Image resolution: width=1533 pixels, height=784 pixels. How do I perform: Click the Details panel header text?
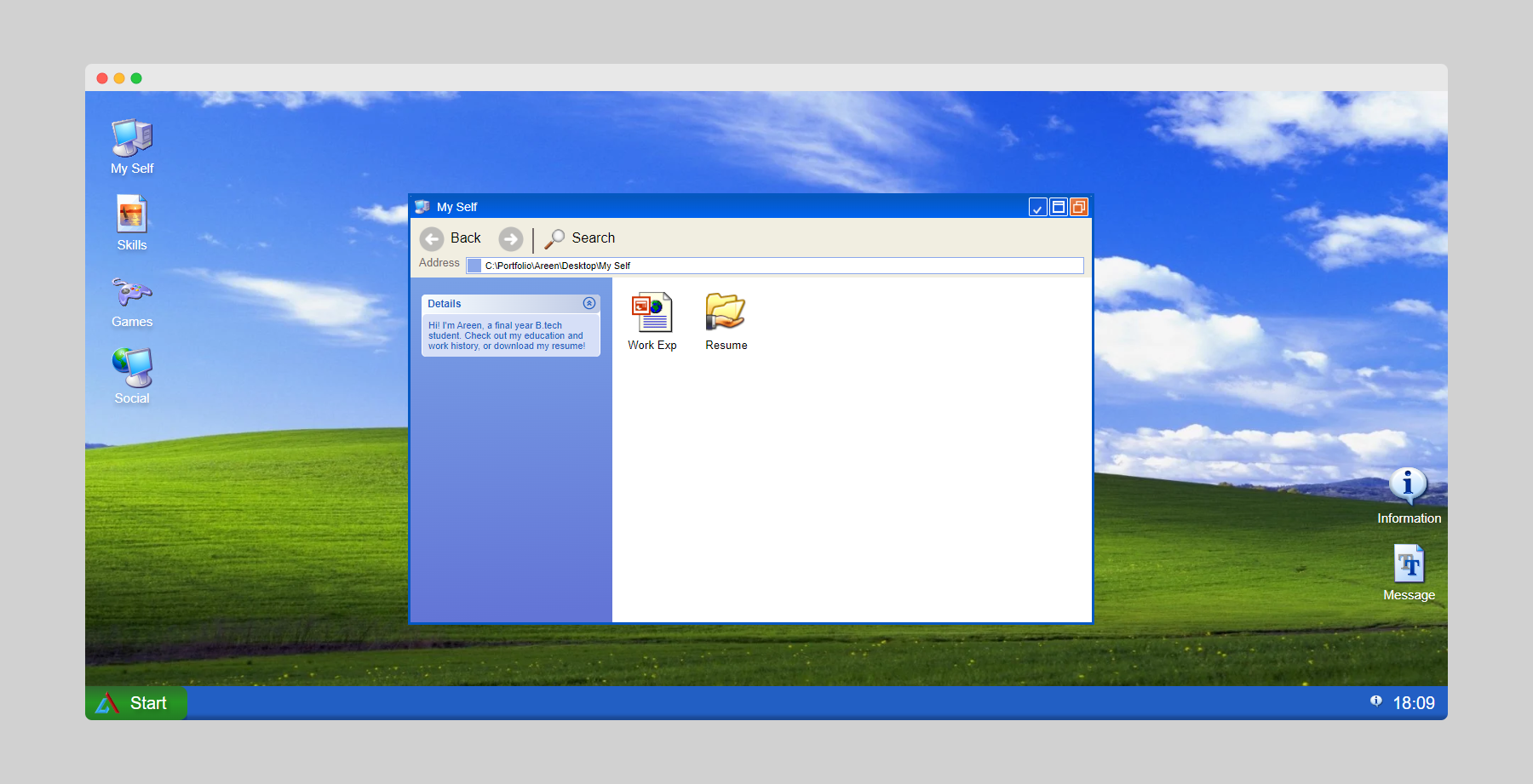click(x=445, y=304)
